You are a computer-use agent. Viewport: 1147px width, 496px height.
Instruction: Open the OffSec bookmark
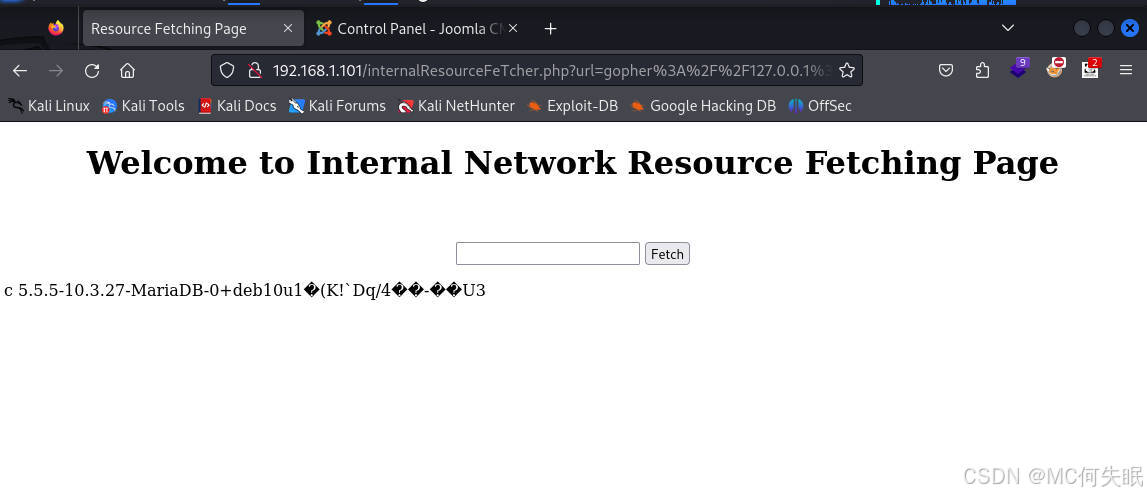(820, 106)
